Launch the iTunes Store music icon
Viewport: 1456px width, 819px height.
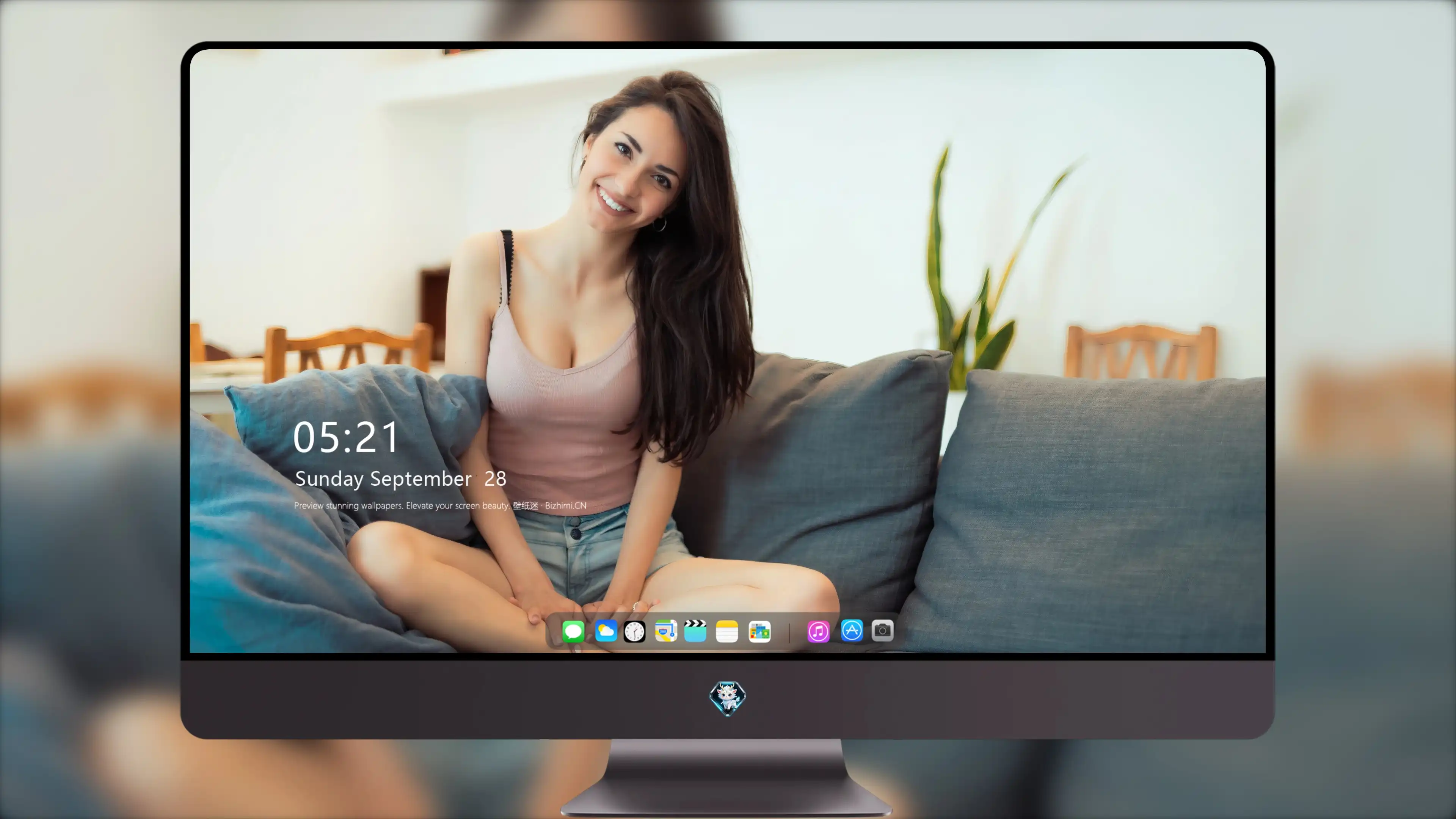819,631
